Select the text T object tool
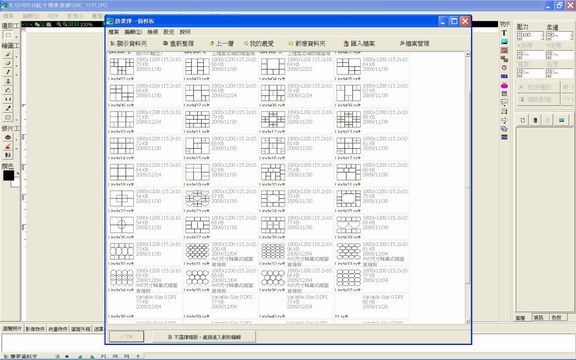The image size is (576, 360). (504, 33)
